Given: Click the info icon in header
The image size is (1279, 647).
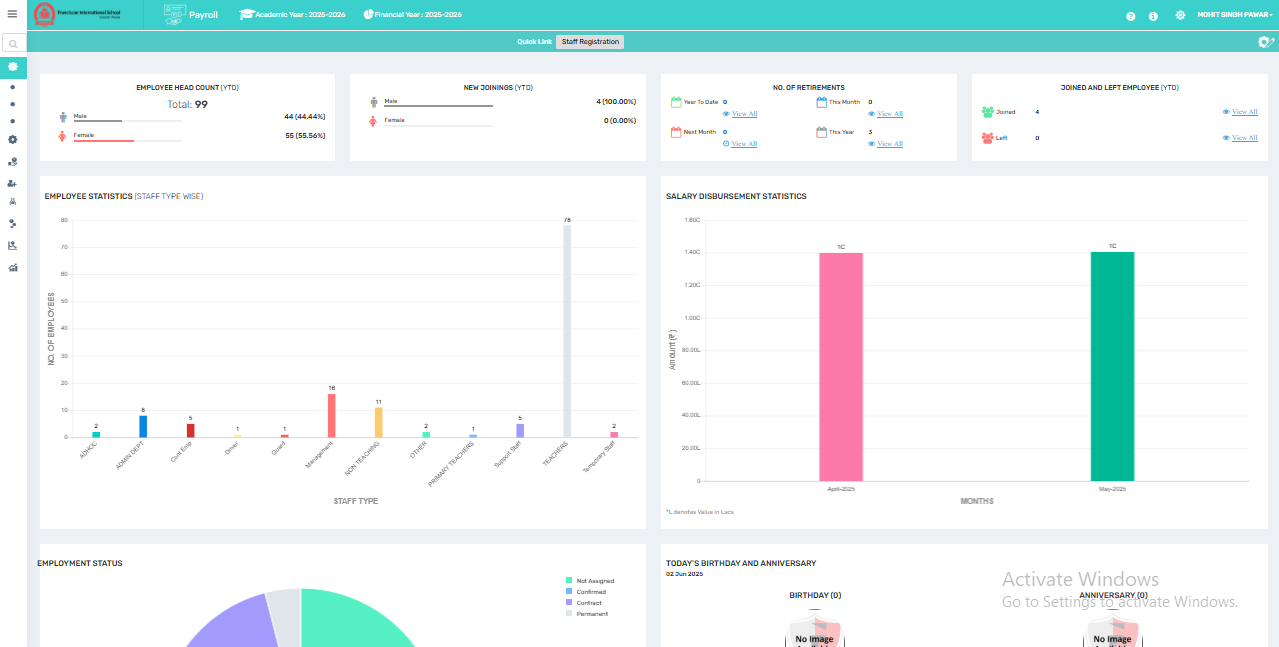Looking at the screenshot, I should click(x=1153, y=16).
